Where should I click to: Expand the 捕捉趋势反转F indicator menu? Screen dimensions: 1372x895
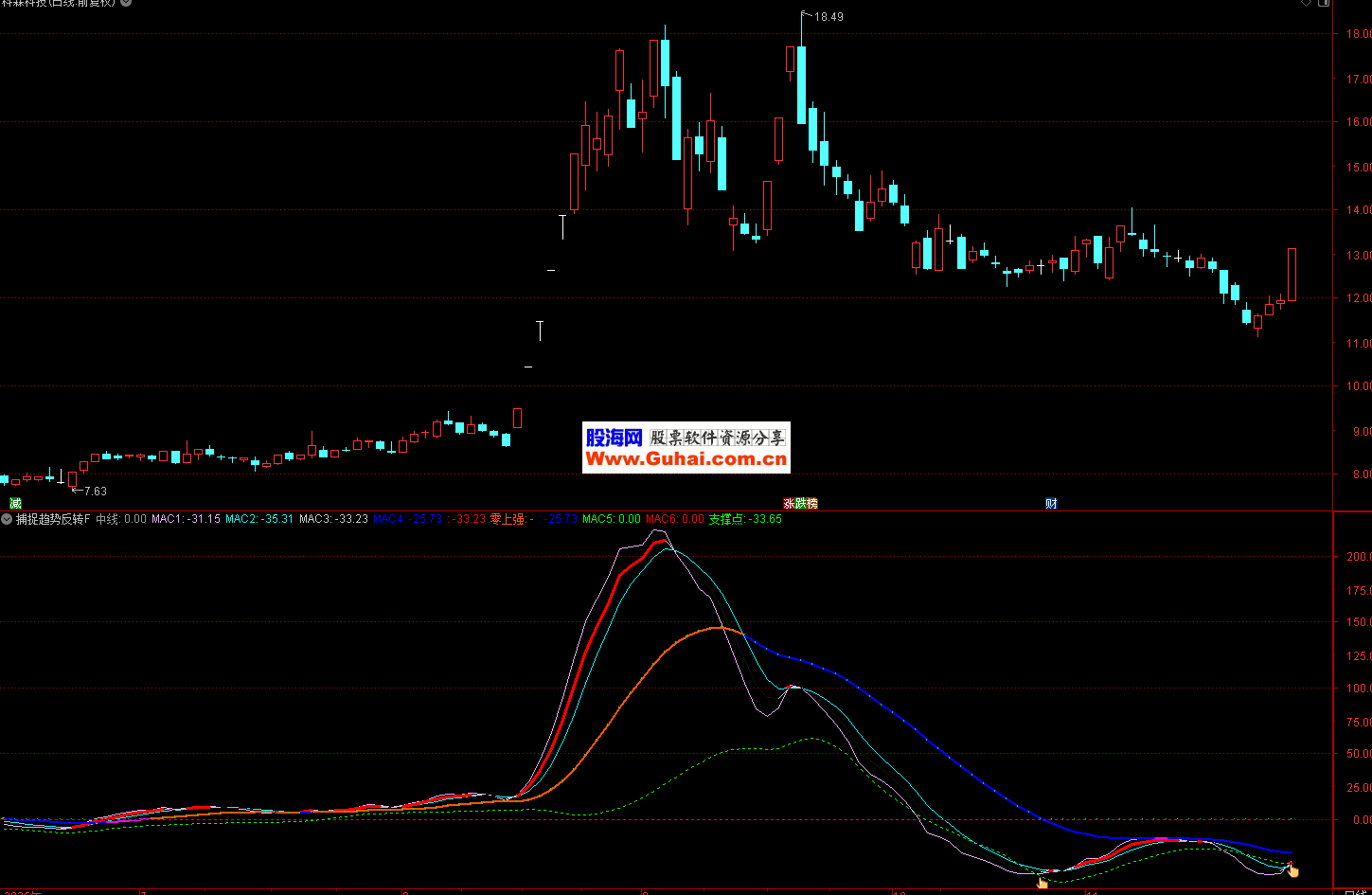pos(8,519)
